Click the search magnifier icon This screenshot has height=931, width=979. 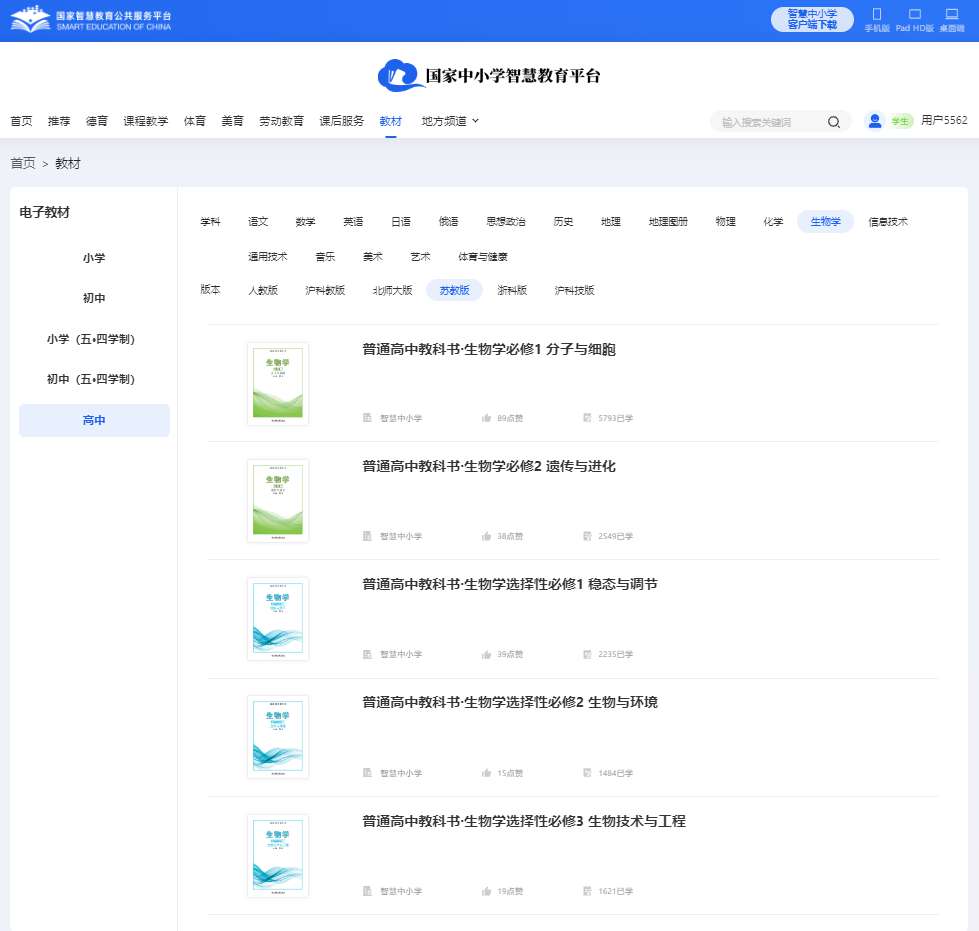coord(833,120)
